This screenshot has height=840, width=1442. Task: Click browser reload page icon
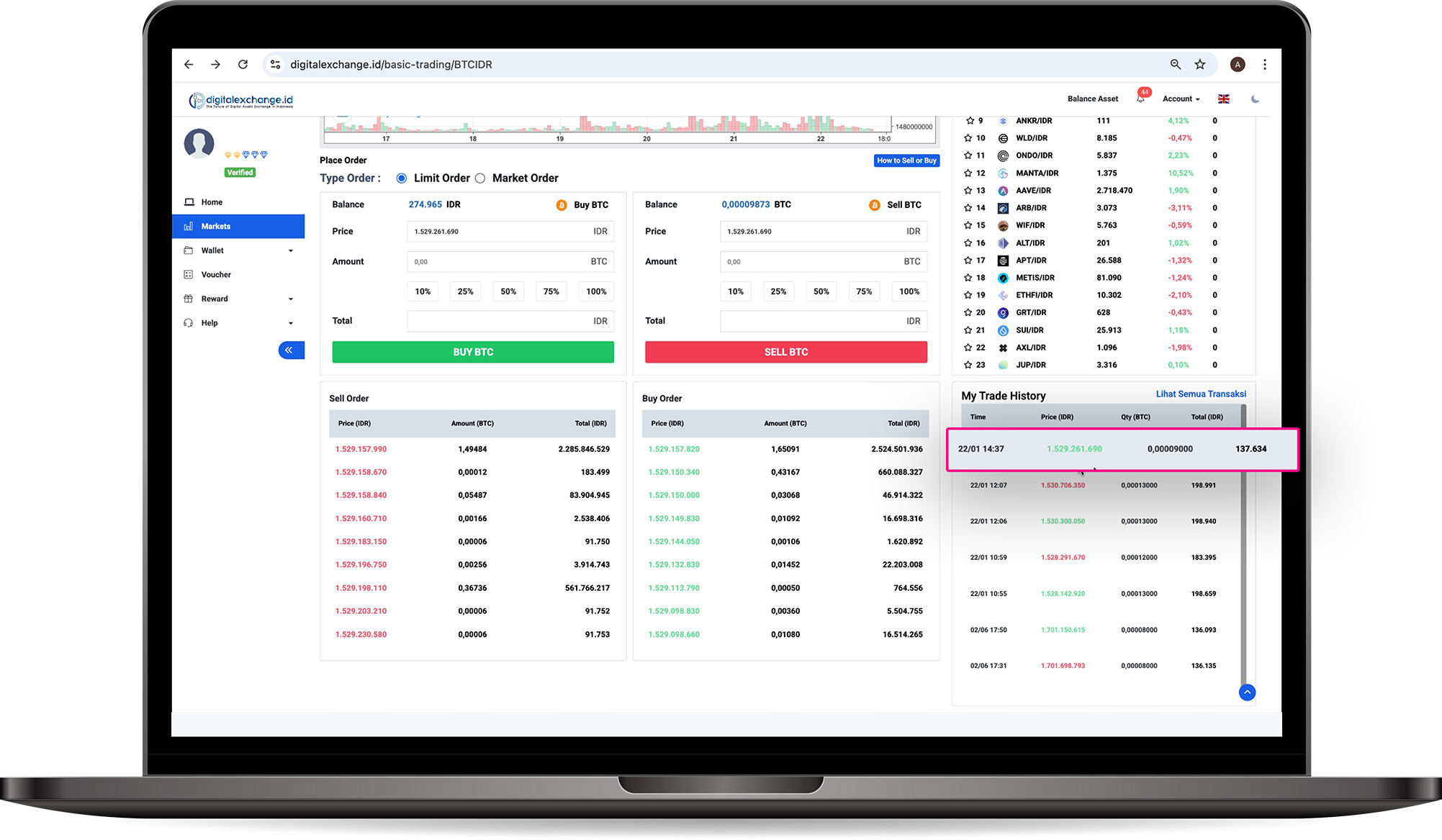(243, 65)
